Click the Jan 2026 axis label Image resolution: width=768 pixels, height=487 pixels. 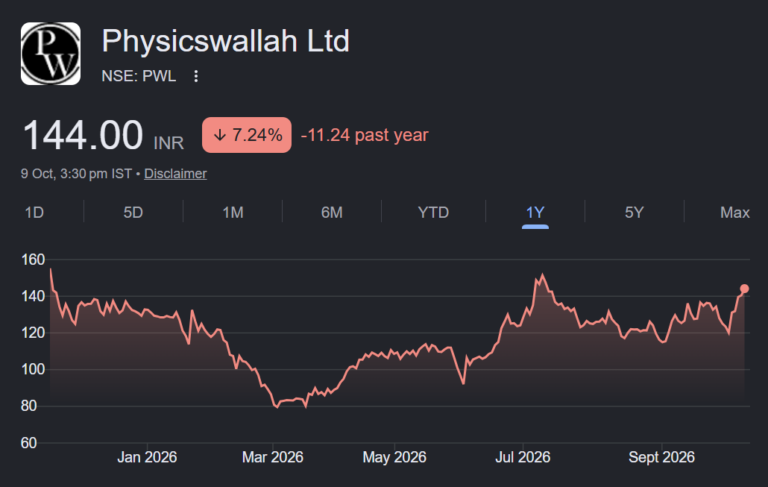[147, 457]
